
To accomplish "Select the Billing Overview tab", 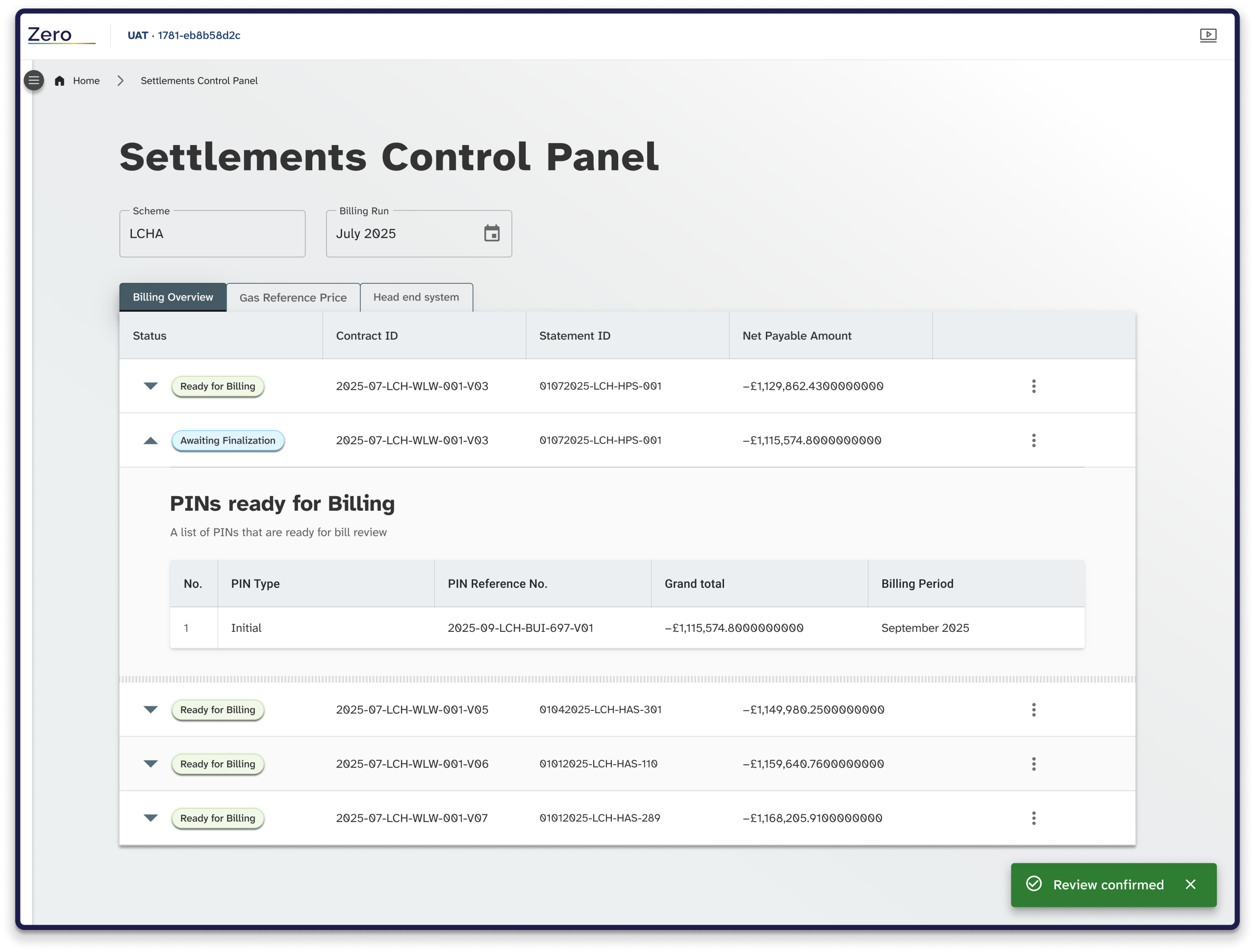I will click(173, 297).
